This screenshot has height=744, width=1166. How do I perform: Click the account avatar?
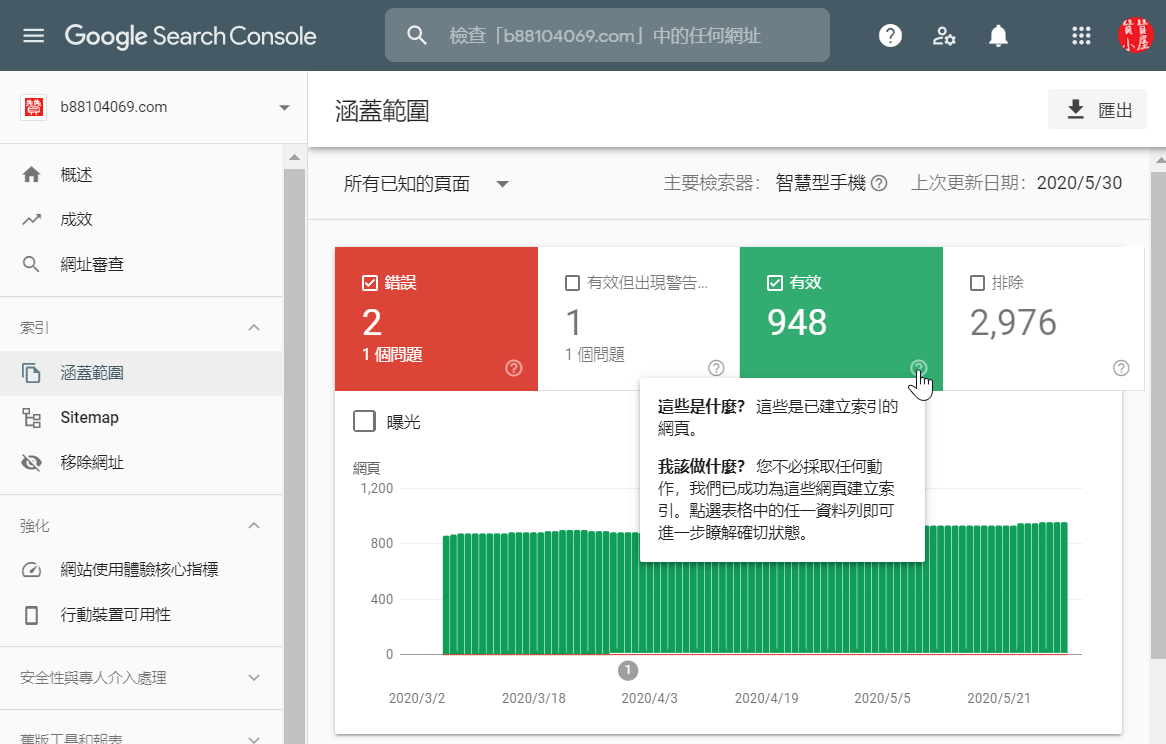pyautogui.click(x=1136, y=36)
